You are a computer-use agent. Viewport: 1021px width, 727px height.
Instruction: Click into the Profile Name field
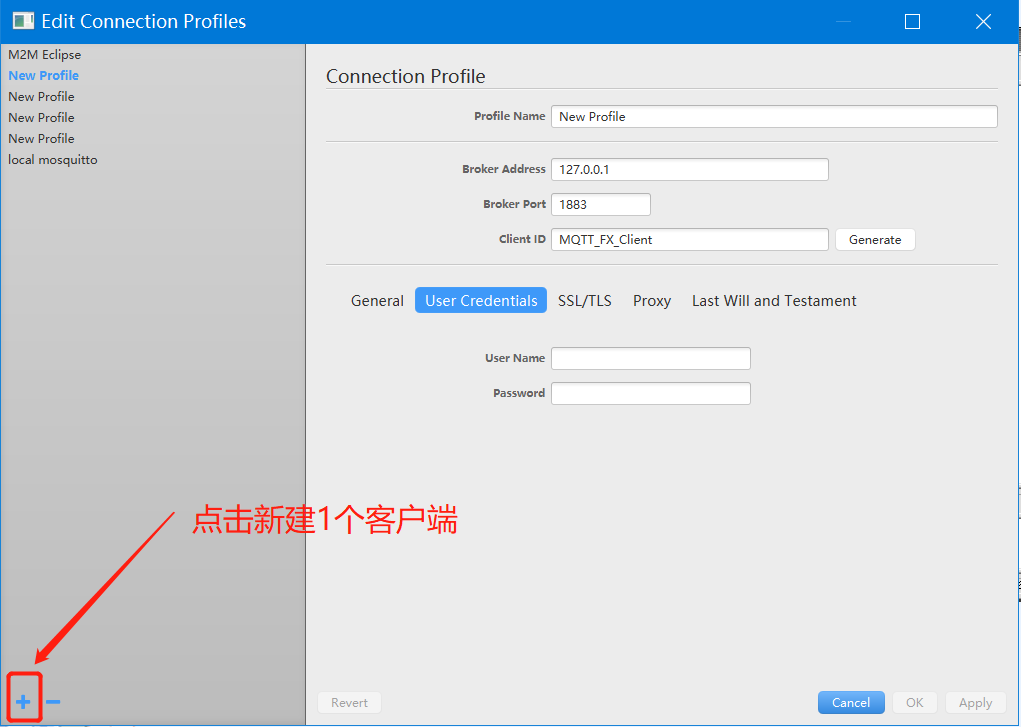(773, 117)
